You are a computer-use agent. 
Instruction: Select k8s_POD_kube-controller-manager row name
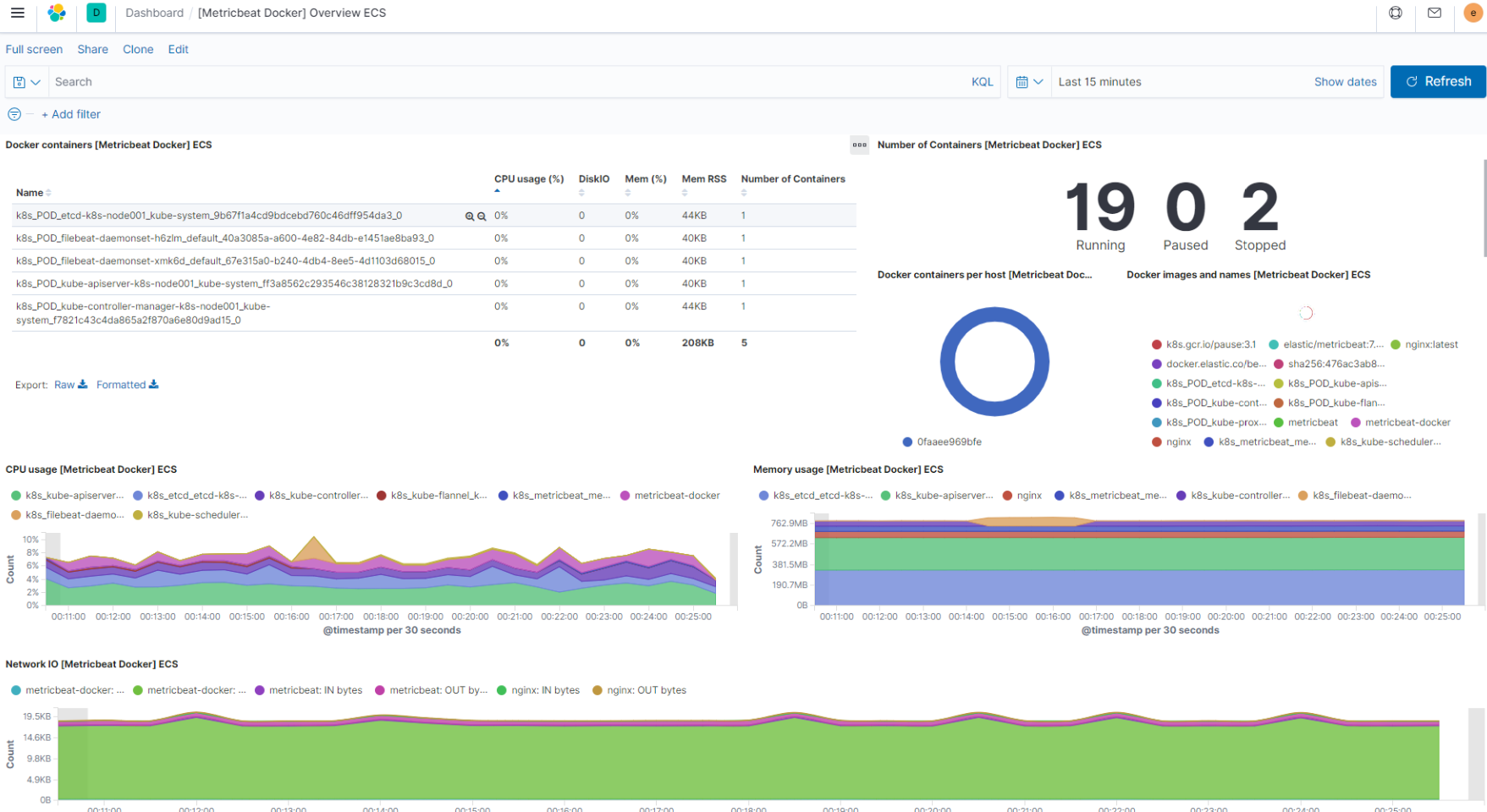pyautogui.click(x=143, y=313)
